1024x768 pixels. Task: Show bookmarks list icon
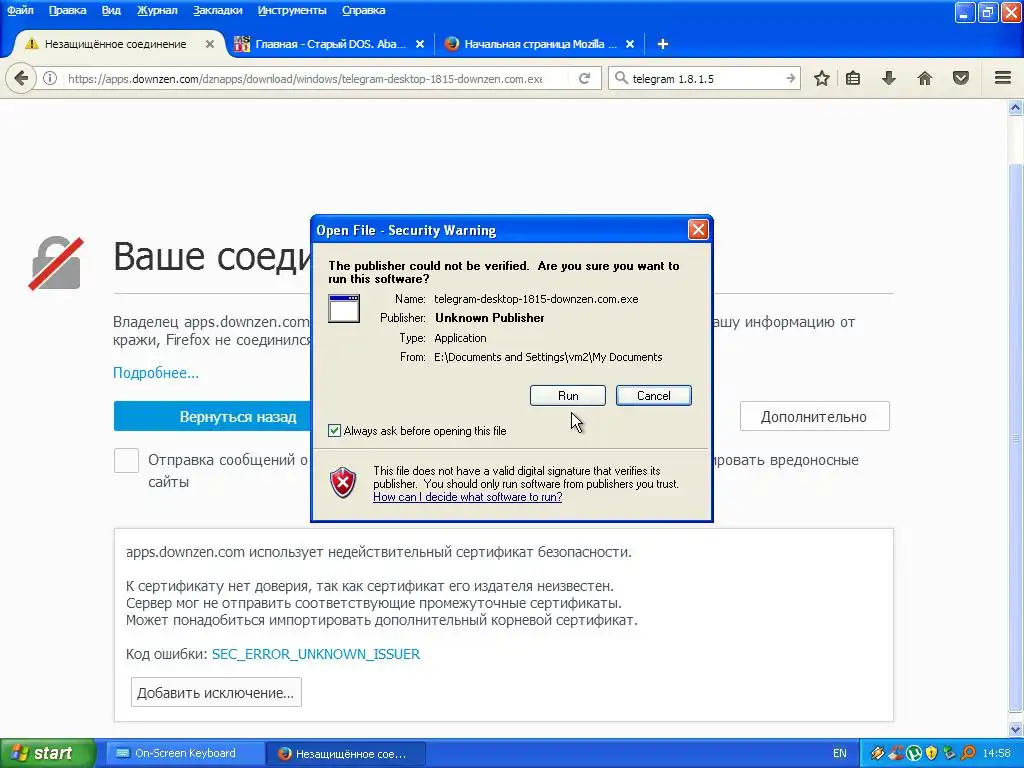coord(853,78)
